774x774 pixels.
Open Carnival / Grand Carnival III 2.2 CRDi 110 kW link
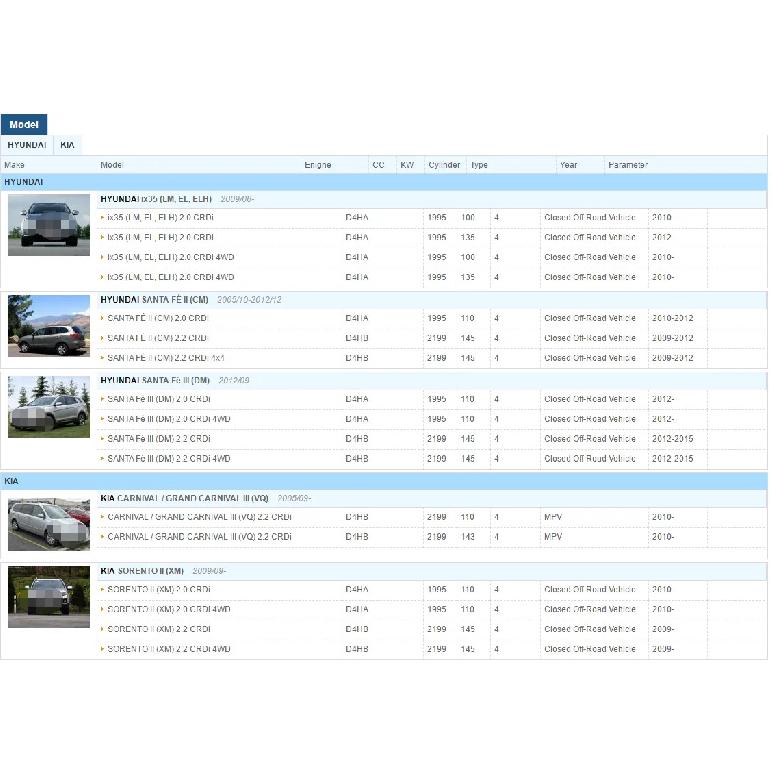199,517
